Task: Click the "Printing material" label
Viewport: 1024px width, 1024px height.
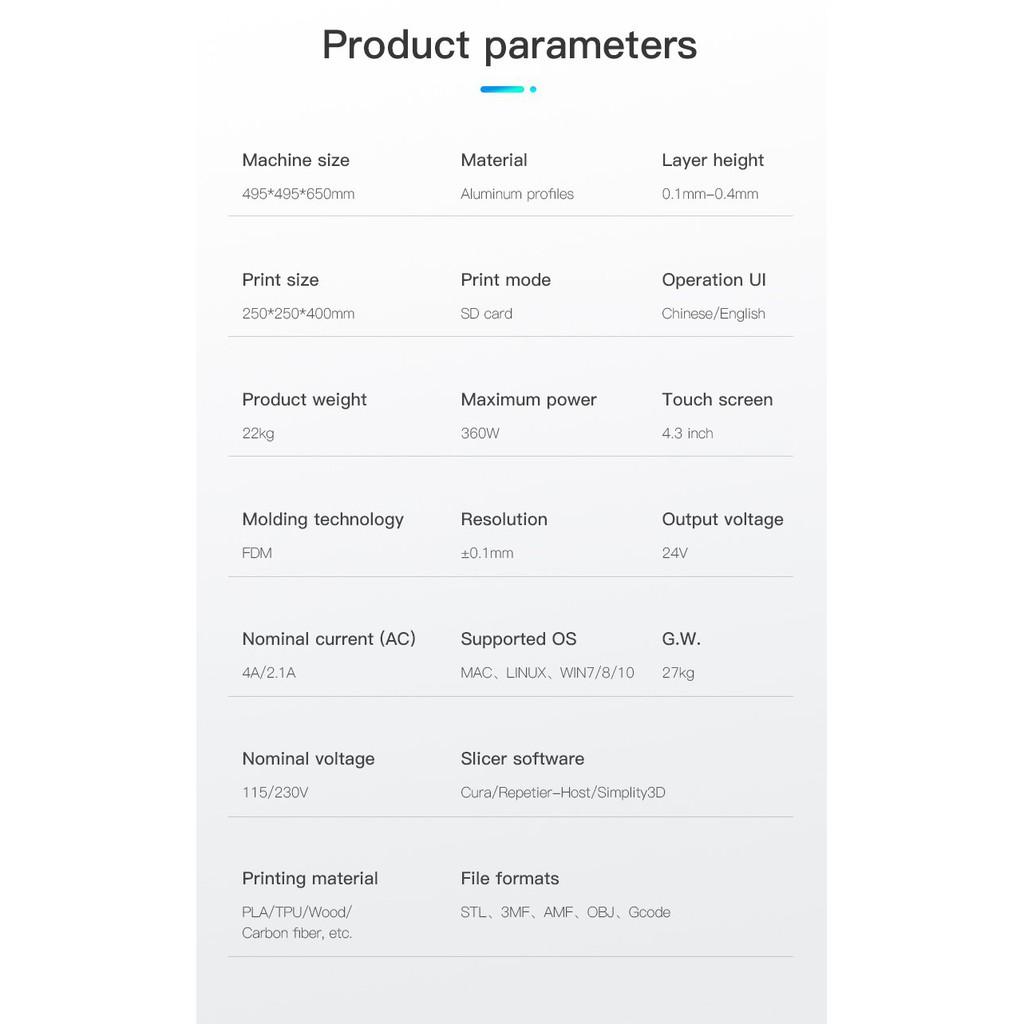Action: click(x=310, y=879)
